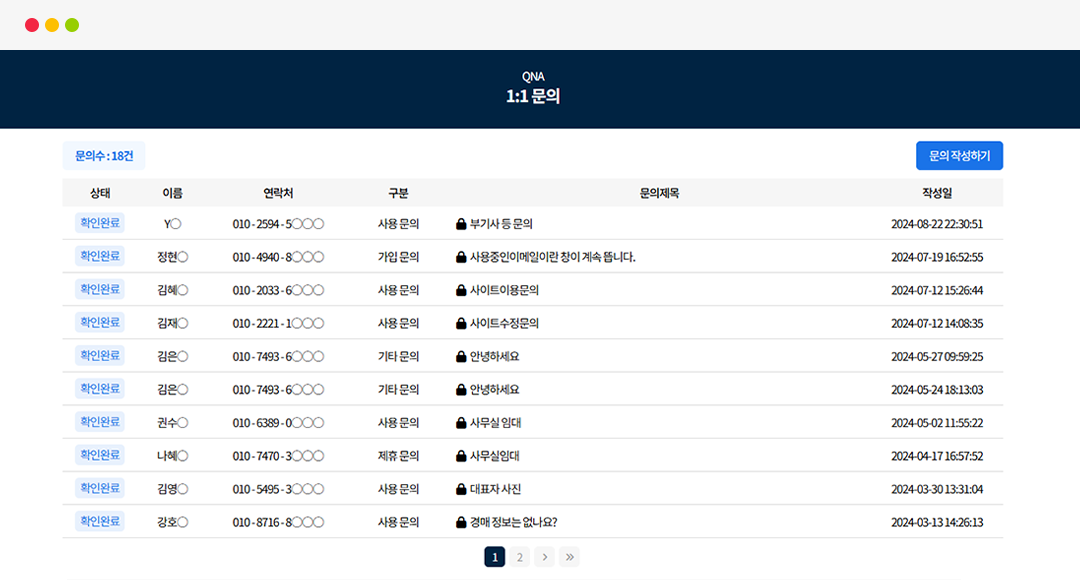1080x580 pixels.
Task: Click lock icon next to 사이트이용문의
Action: pyautogui.click(x=461, y=290)
